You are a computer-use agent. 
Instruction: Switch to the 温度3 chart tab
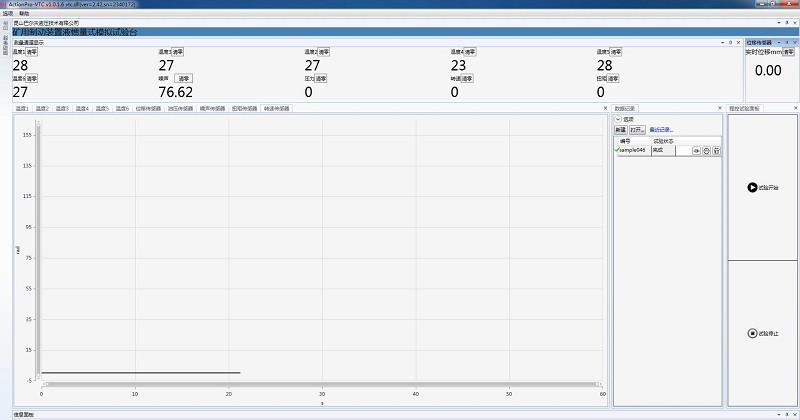(x=61, y=108)
